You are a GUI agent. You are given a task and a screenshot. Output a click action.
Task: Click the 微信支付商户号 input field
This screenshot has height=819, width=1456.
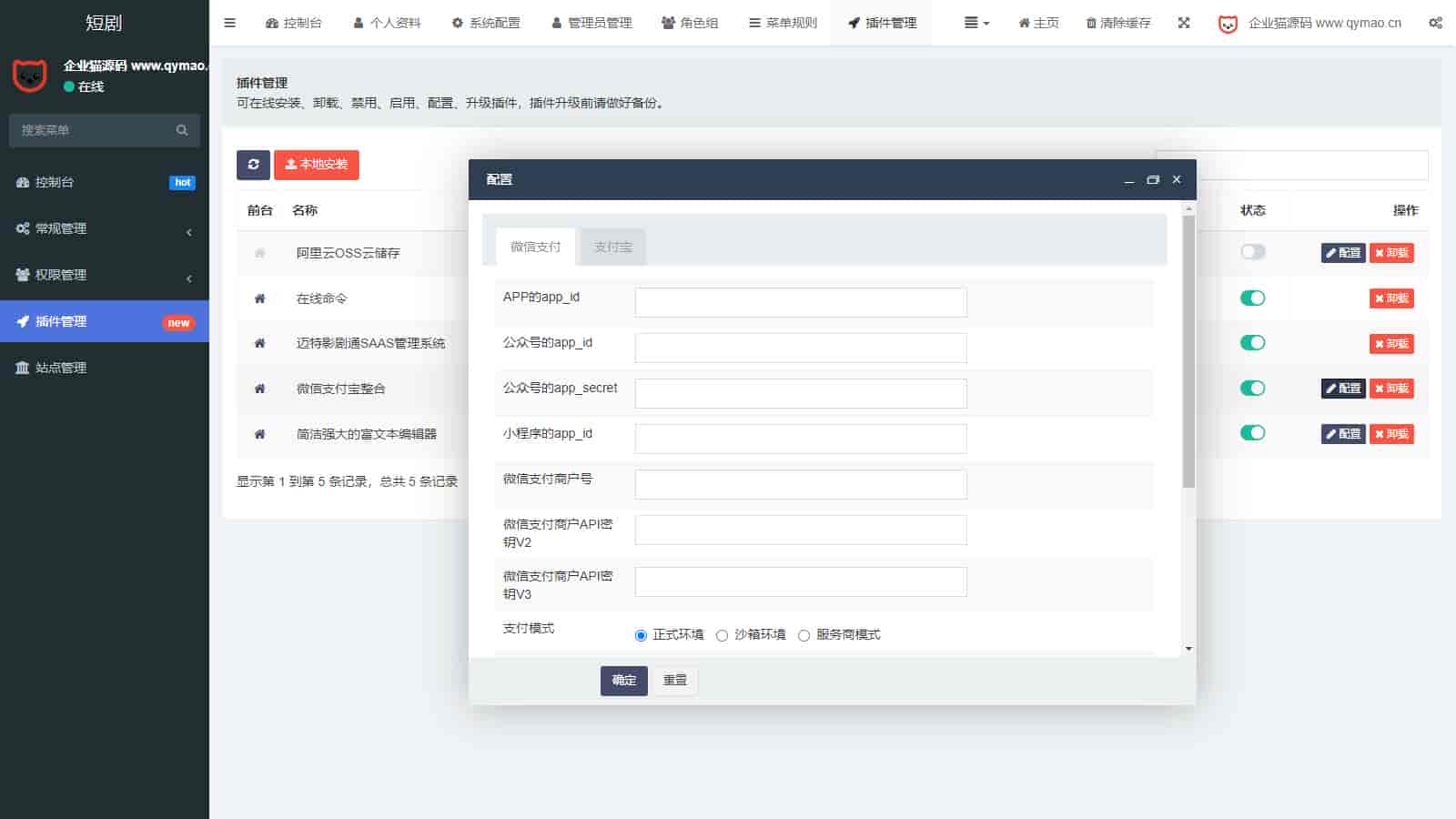pos(800,484)
